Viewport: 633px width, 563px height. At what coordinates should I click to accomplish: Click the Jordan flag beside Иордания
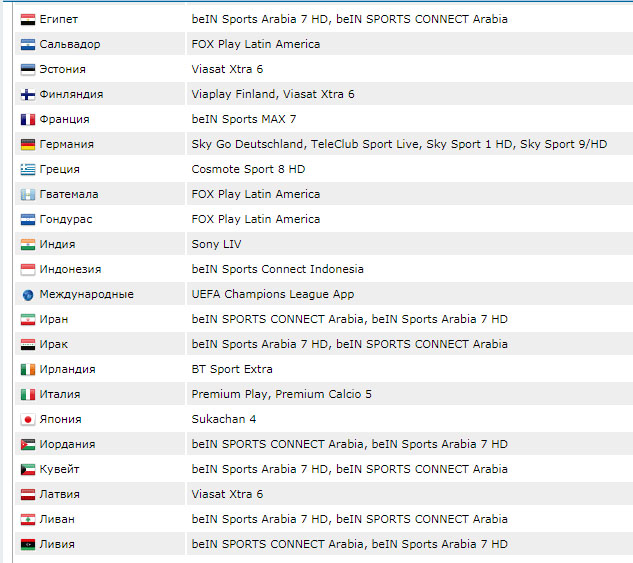[x=28, y=445]
